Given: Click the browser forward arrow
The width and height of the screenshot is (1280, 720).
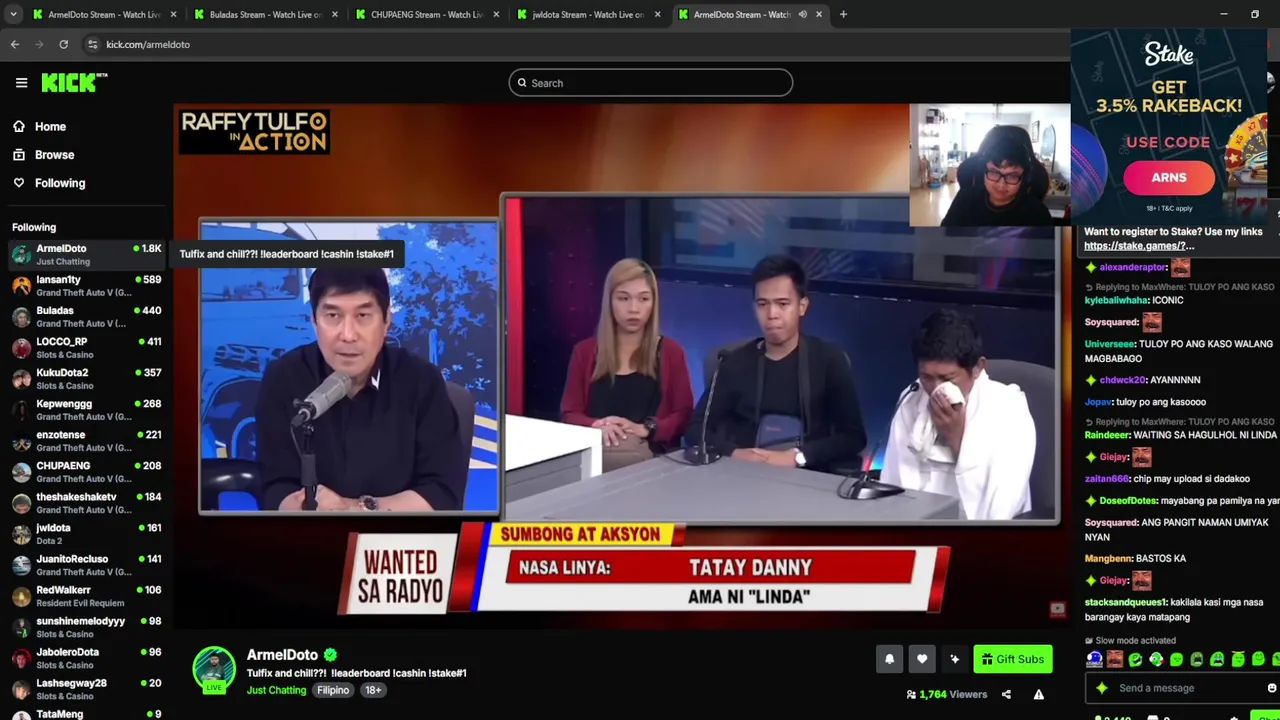Looking at the screenshot, I should (39, 44).
